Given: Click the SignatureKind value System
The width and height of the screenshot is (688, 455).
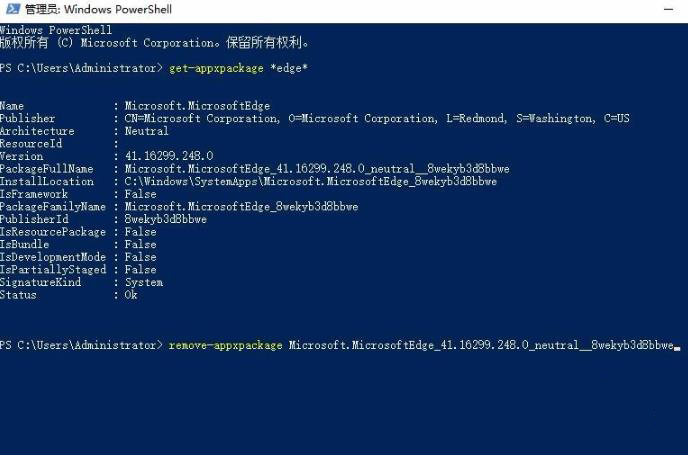Looking at the screenshot, I should (x=144, y=282).
